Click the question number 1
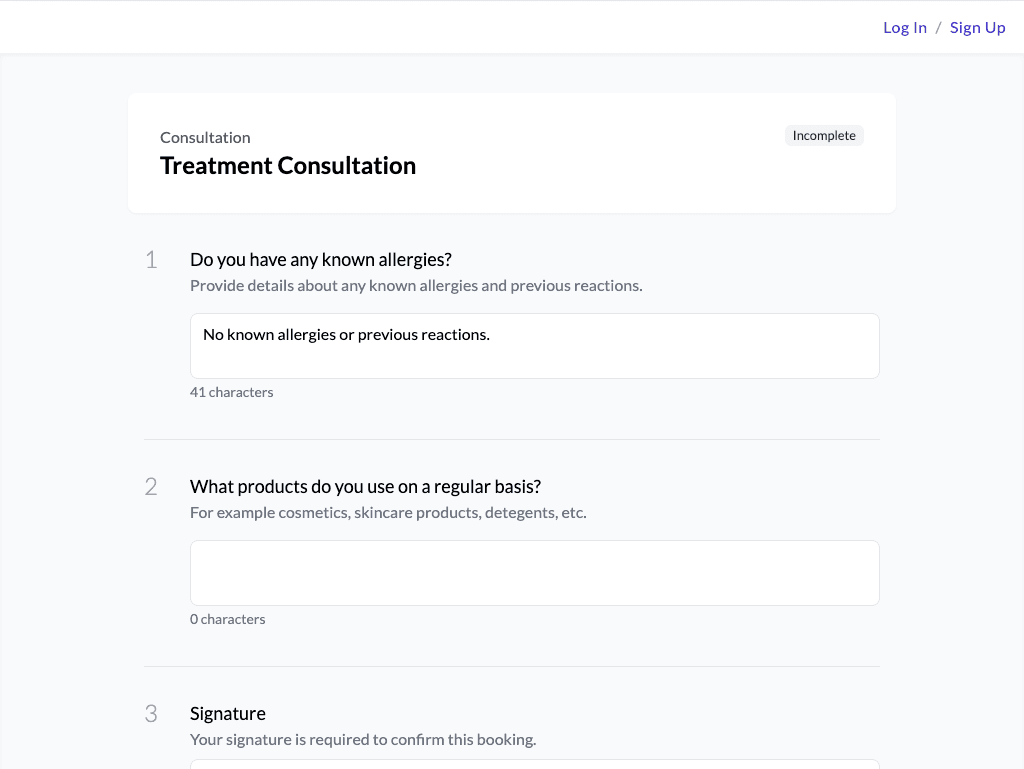Image resolution: width=1024 pixels, height=769 pixels. pos(151,261)
